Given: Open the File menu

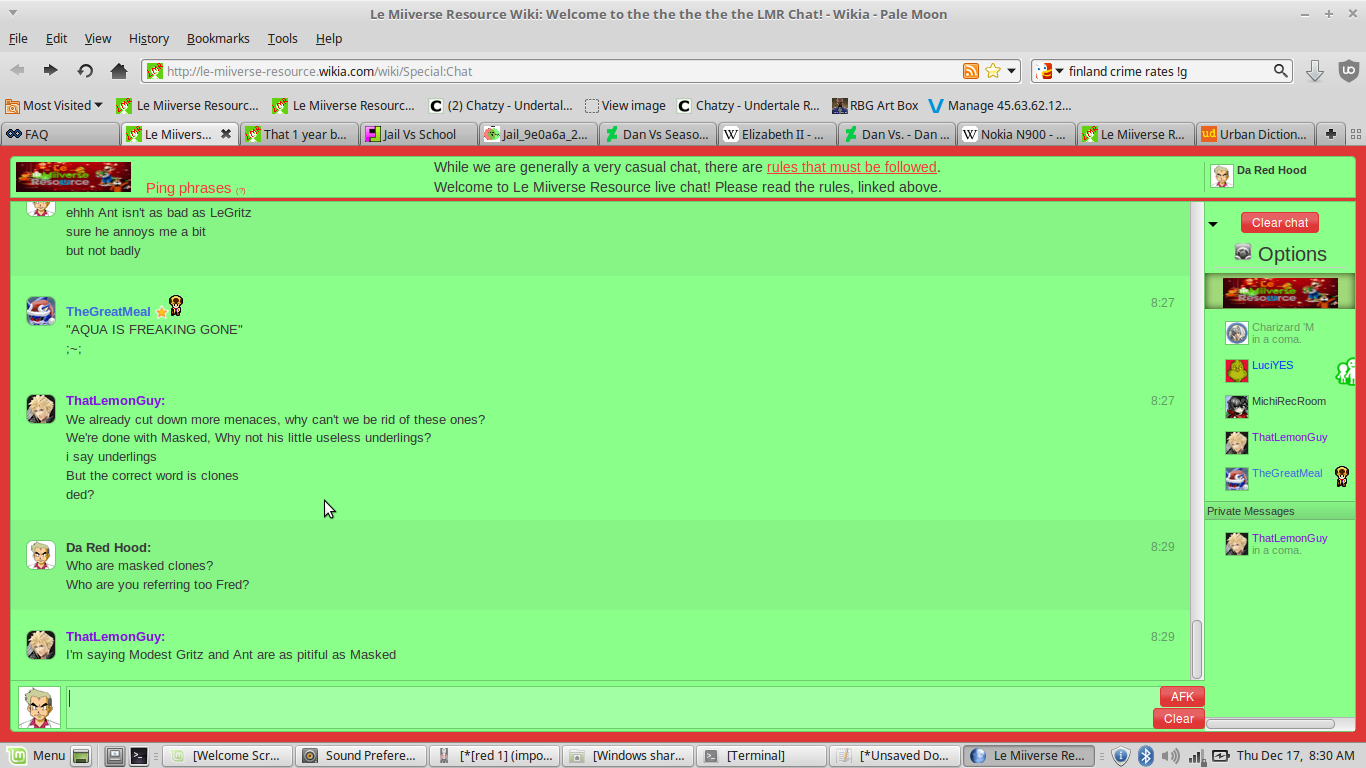Looking at the screenshot, I should click(18, 38).
